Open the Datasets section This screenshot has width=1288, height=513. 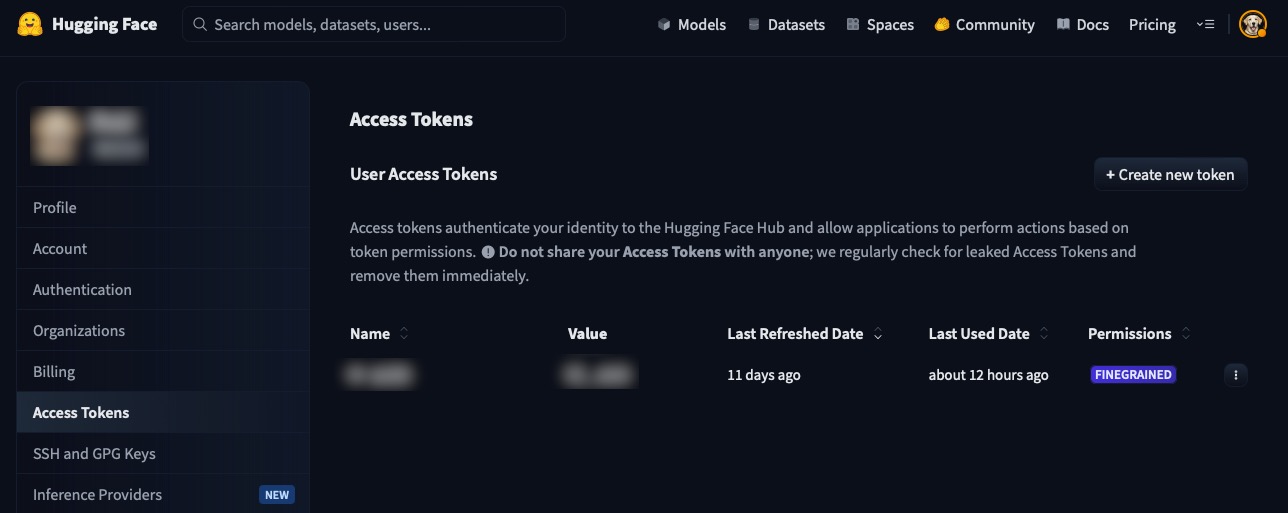click(786, 24)
